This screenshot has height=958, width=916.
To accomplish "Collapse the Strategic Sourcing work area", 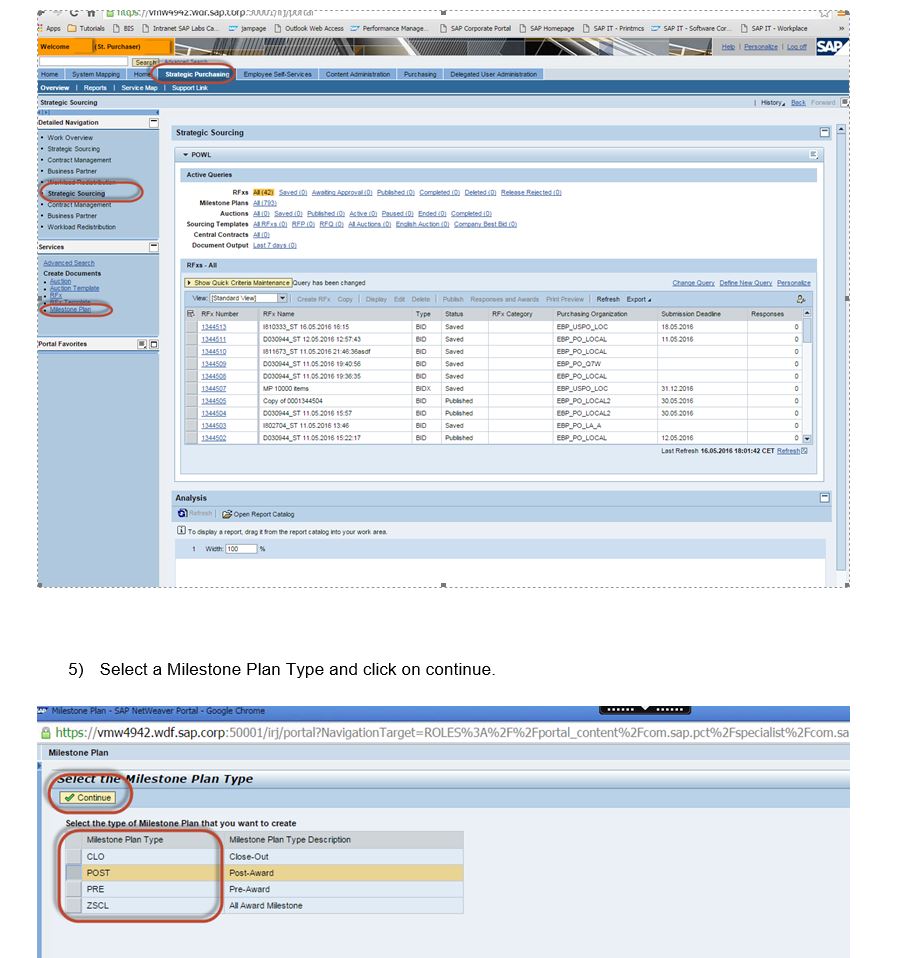I will coord(824,132).
